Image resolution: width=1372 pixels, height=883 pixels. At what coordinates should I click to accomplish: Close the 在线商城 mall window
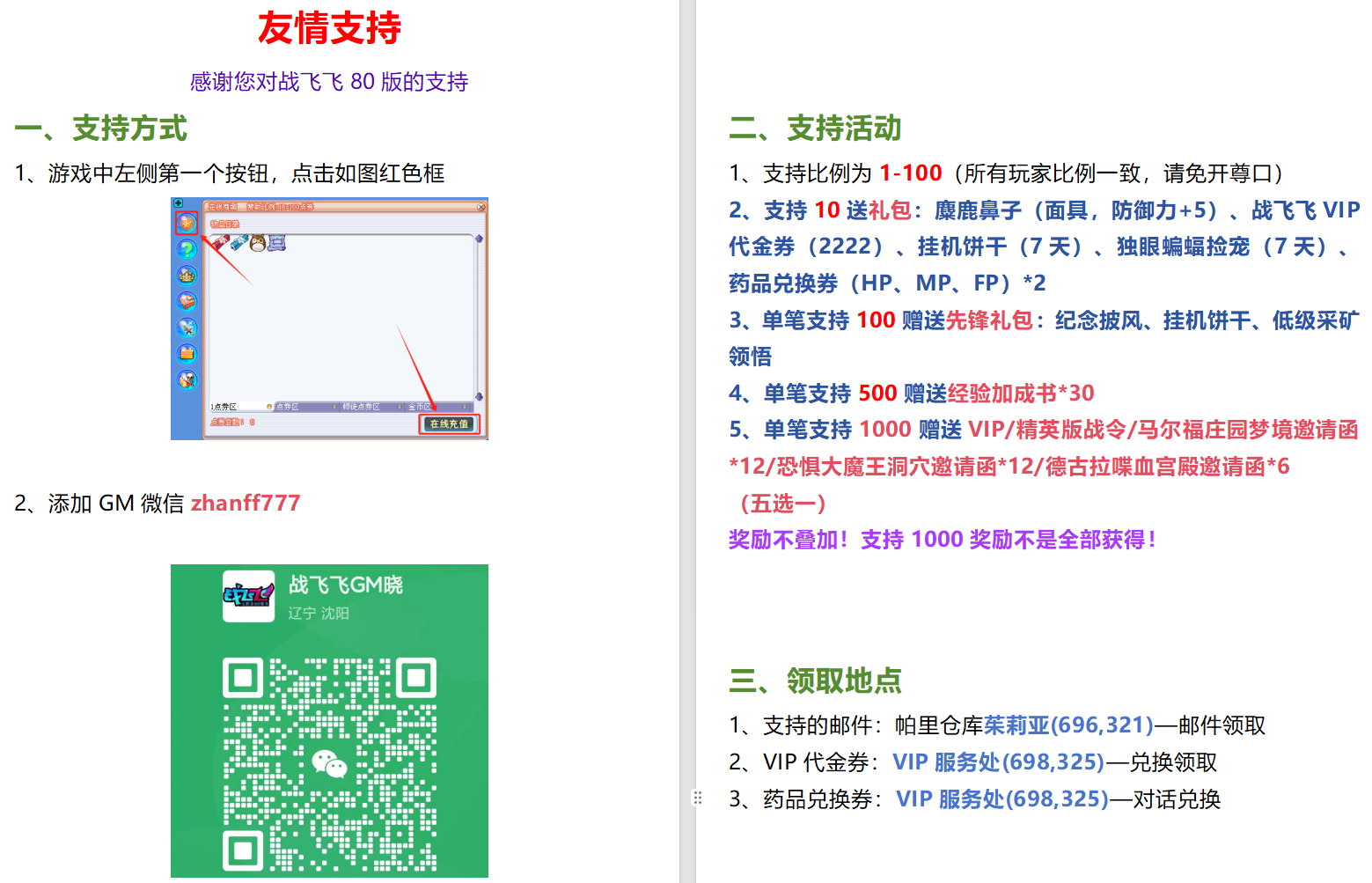click(481, 207)
